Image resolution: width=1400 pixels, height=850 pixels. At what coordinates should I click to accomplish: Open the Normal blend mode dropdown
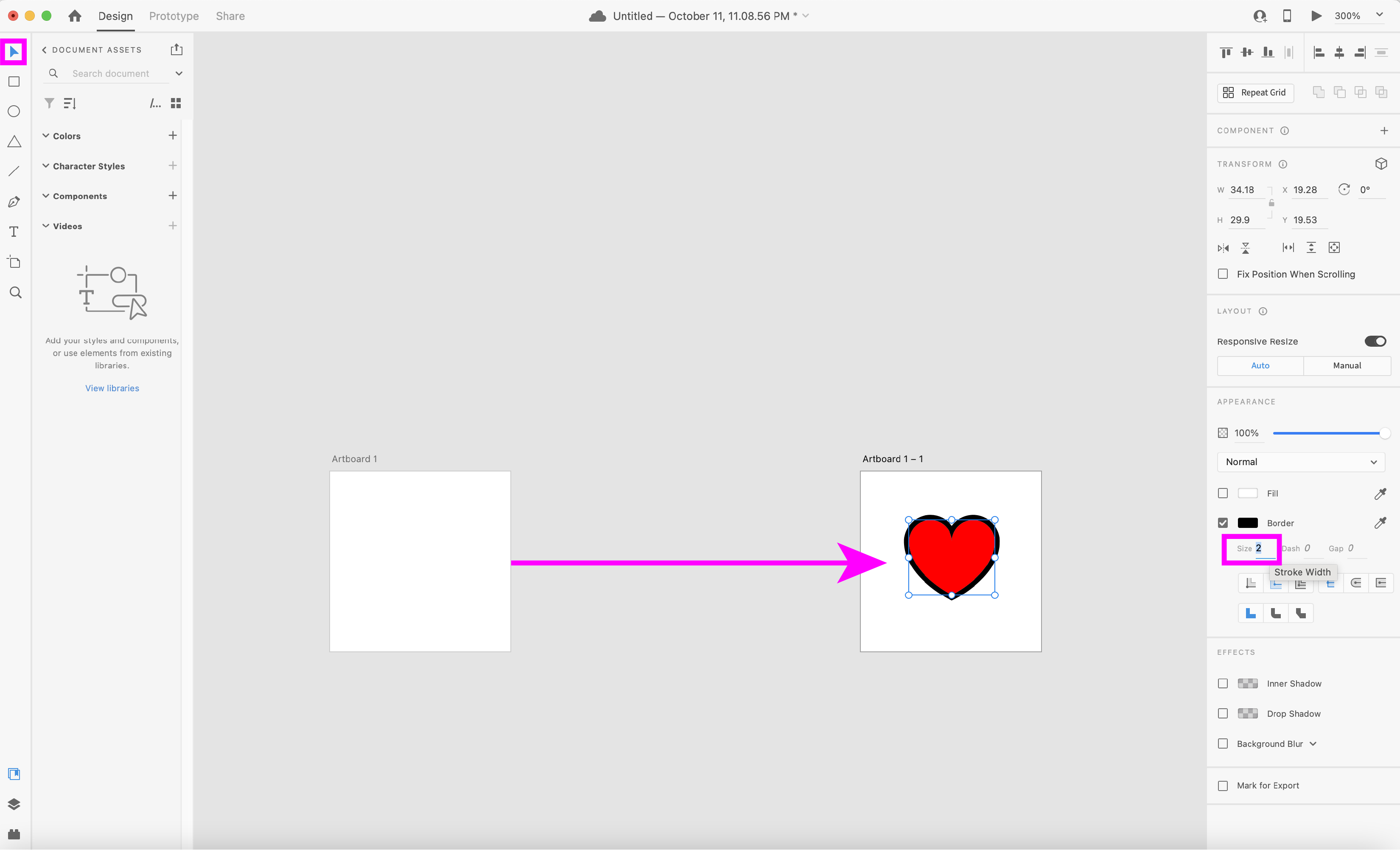tap(1301, 462)
